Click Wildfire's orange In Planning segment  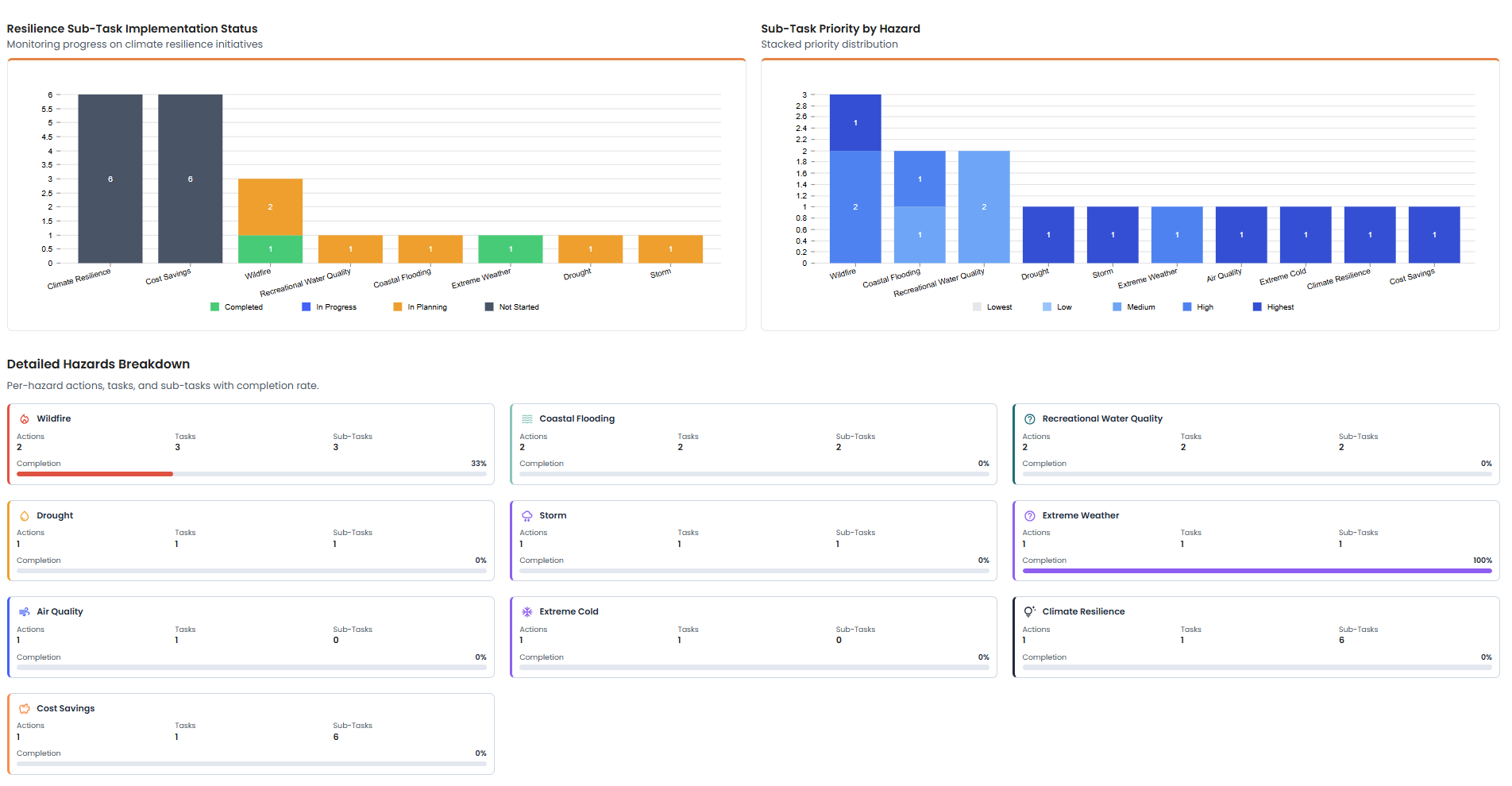271,206
